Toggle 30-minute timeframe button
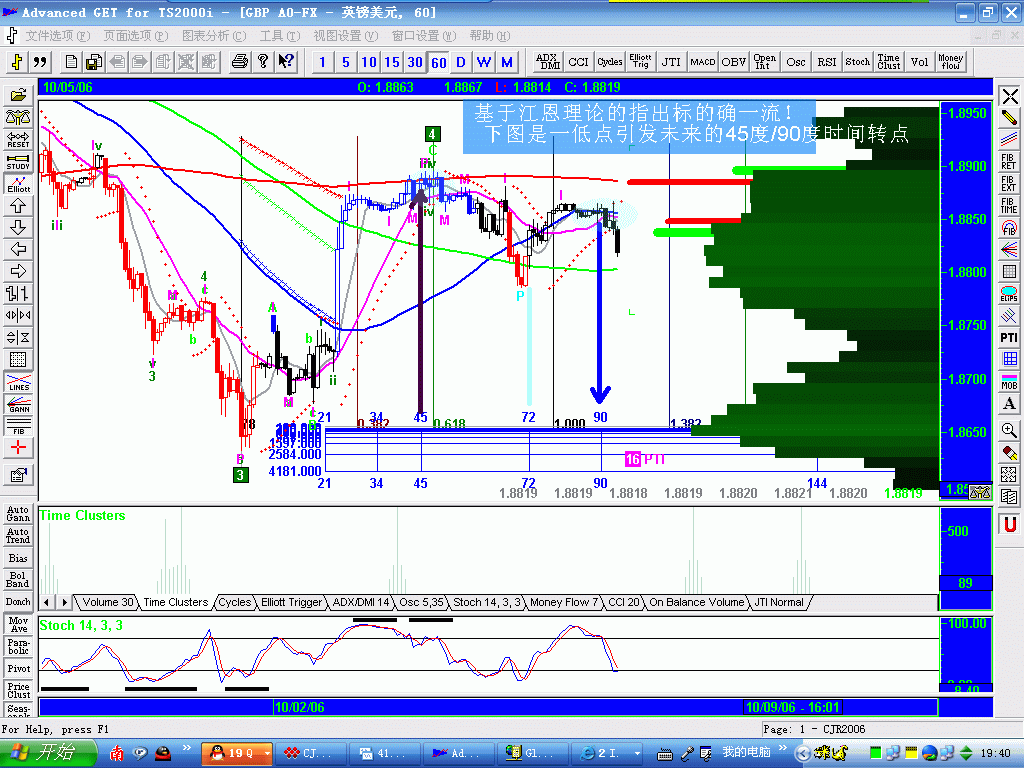 click(415, 62)
